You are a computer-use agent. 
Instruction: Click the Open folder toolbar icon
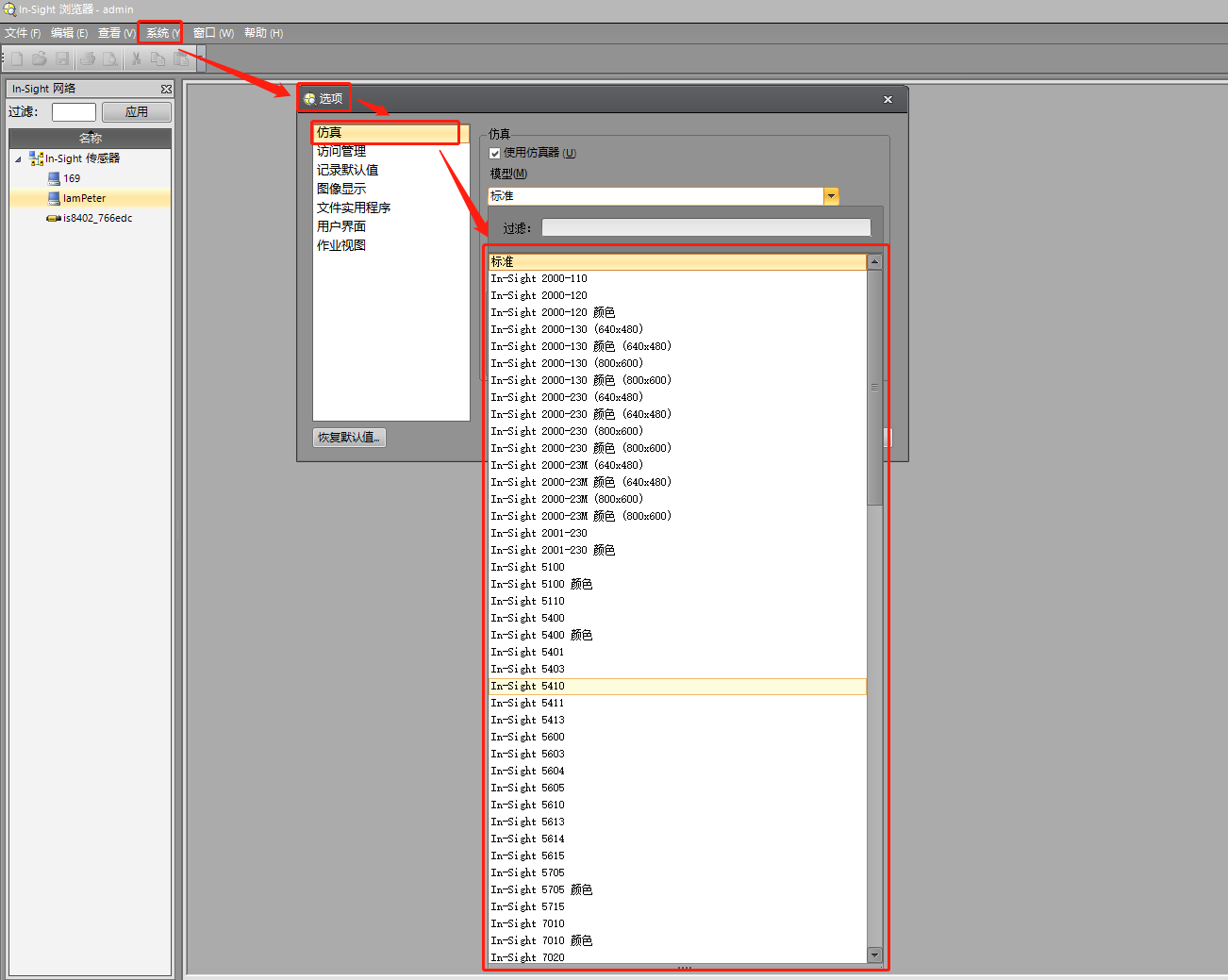pos(40,58)
